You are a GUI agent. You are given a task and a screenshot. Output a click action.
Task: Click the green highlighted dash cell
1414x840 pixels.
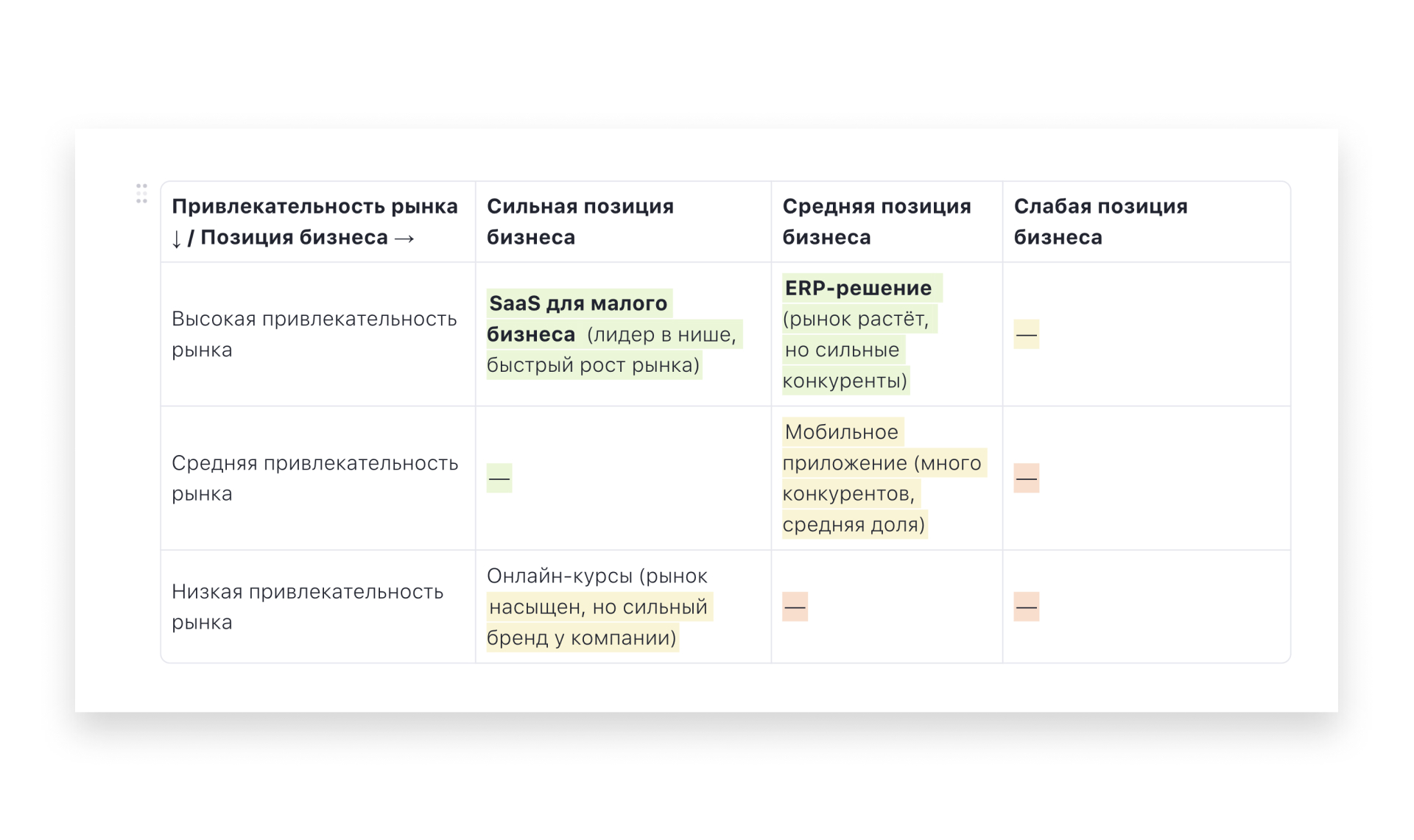tap(499, 479)
